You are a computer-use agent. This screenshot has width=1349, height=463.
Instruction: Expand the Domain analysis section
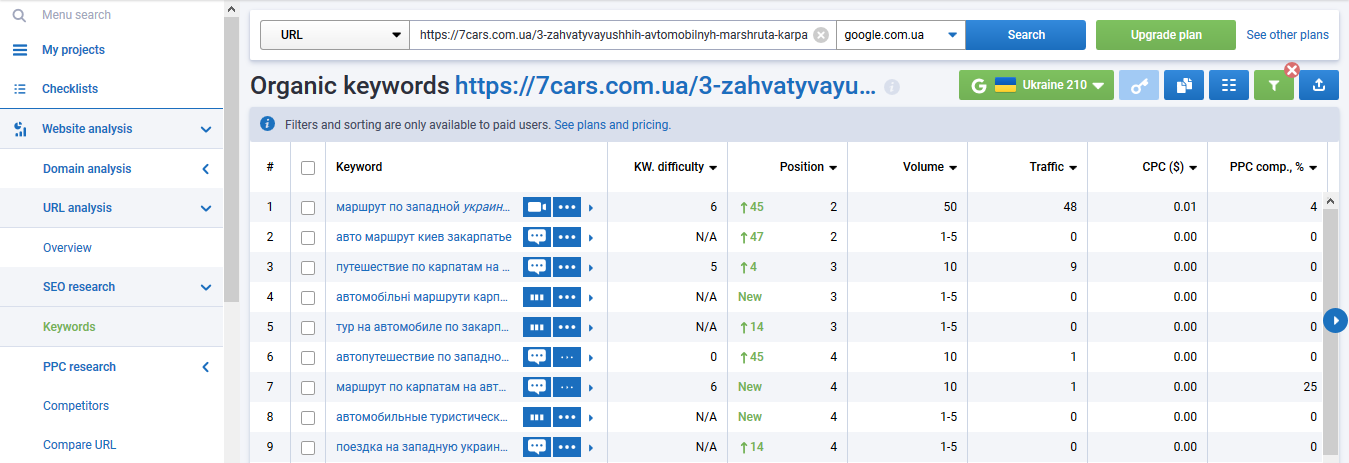point(205,169)
